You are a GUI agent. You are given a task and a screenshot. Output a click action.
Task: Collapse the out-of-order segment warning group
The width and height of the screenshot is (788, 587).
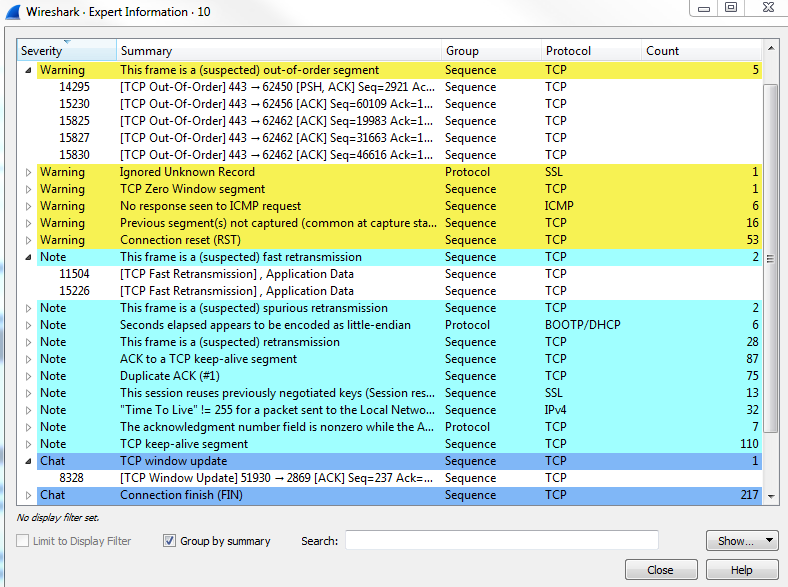pyautogui.click(x=28, y=70)
